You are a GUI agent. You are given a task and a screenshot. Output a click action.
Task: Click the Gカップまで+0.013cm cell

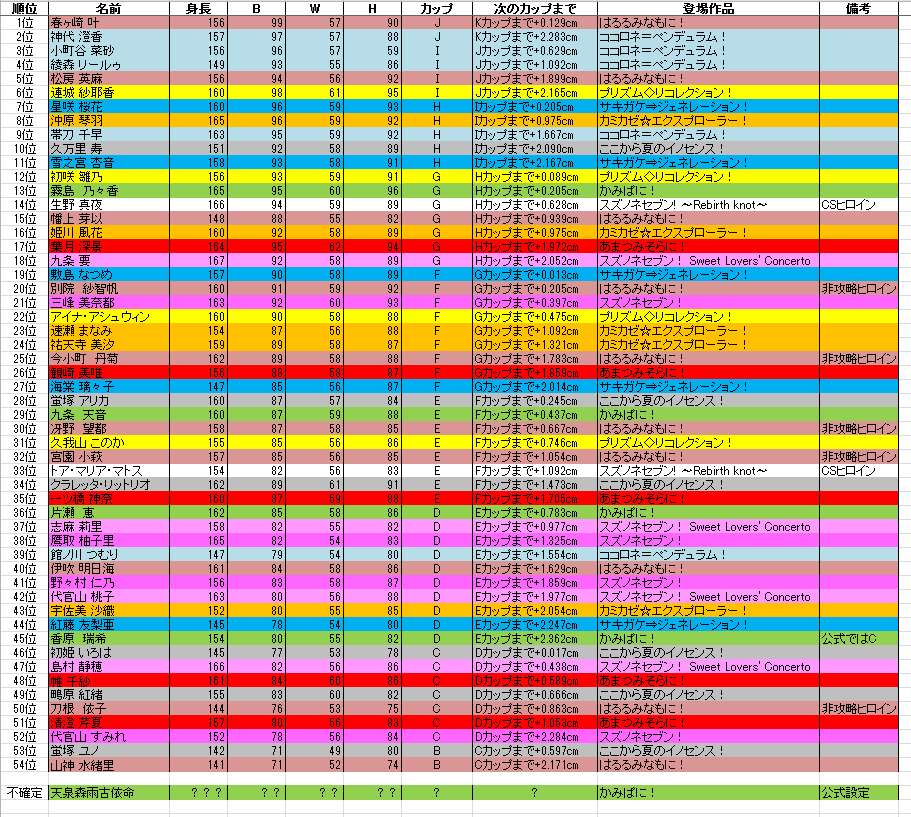click(535, 274)
